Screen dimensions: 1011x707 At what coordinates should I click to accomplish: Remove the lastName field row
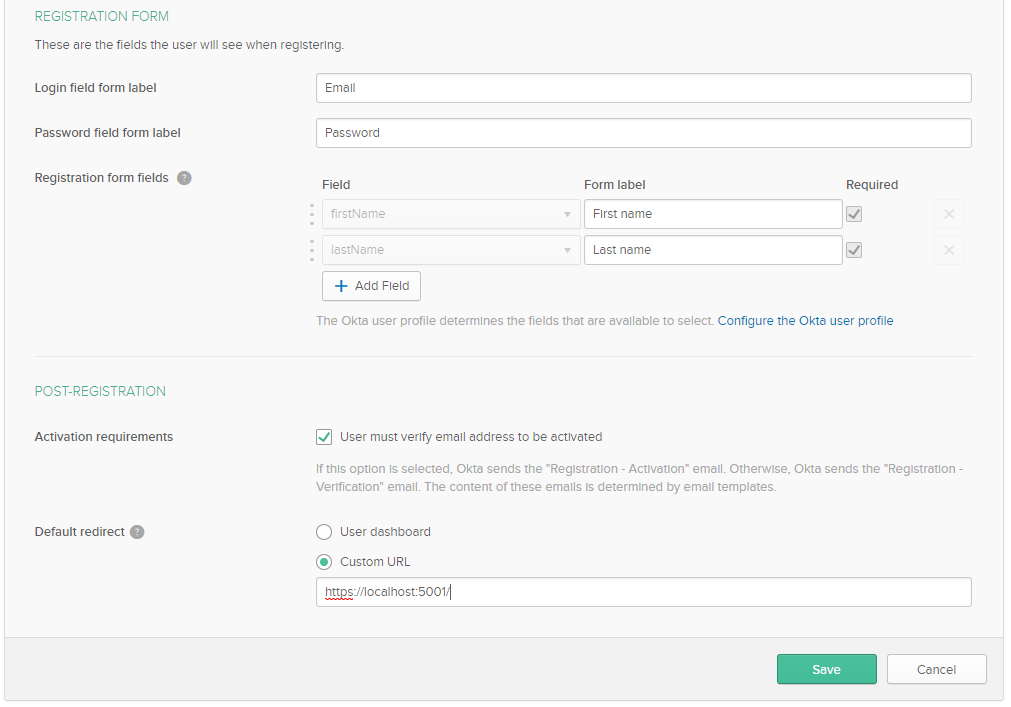pos(949,250)
